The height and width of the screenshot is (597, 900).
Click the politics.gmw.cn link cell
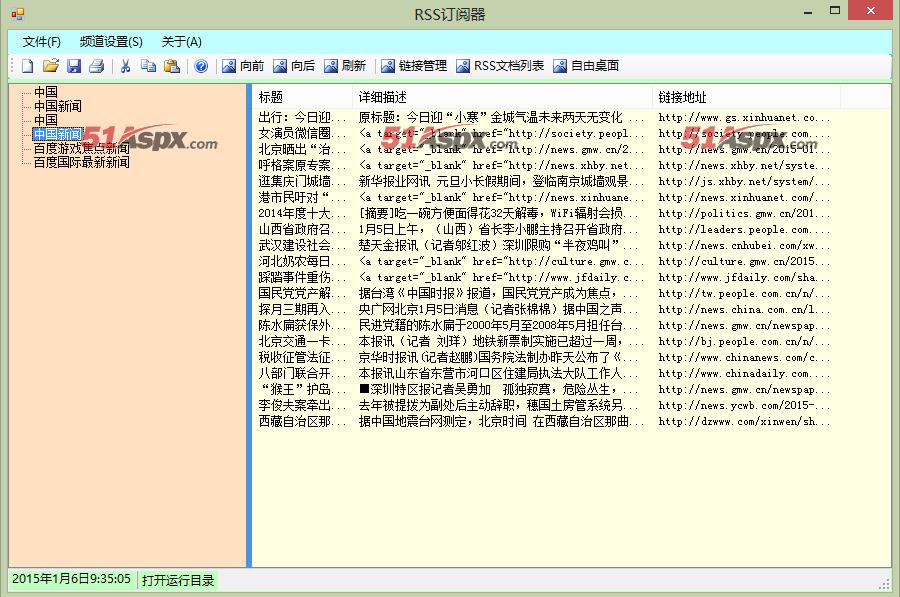pyautogui.click(x=744, y=214)
